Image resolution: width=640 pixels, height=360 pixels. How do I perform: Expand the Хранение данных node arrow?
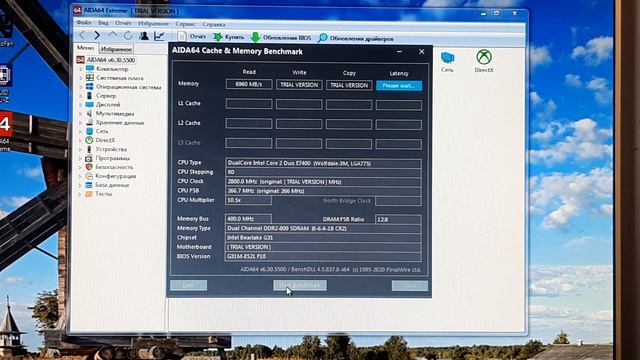[81, 123]
